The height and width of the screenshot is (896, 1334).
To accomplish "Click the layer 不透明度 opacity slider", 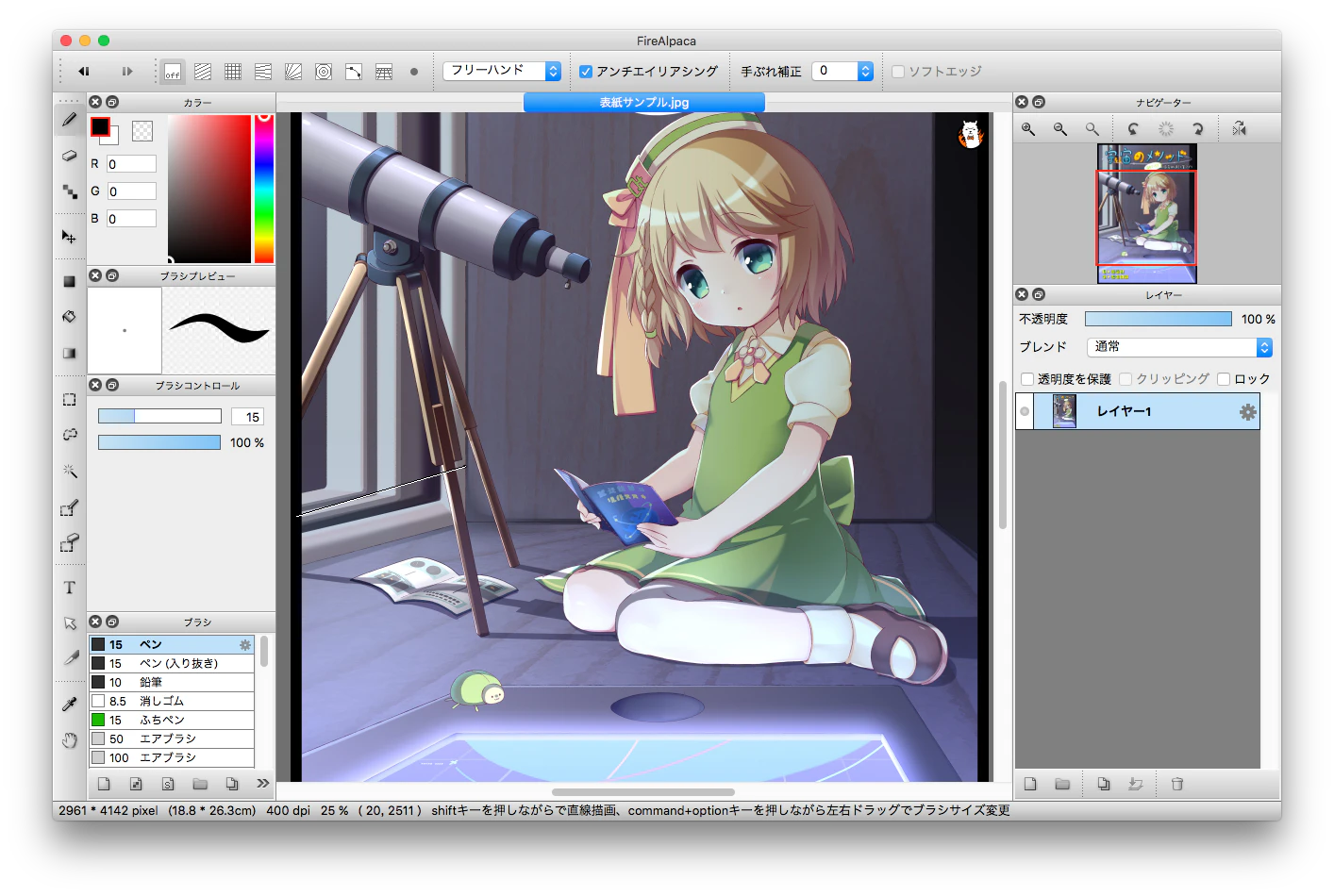I will [1158, 319].
